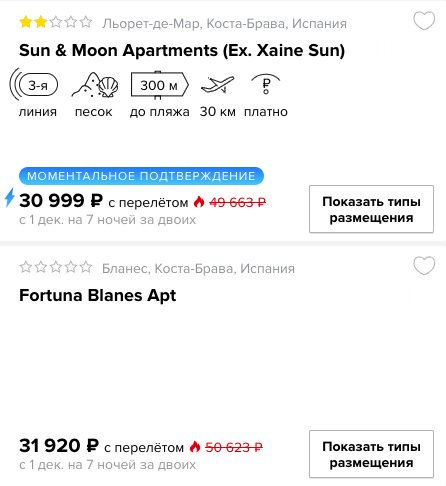Click the 3-я линия beach line icon
The image size is (446, 486).
(34, 85)
